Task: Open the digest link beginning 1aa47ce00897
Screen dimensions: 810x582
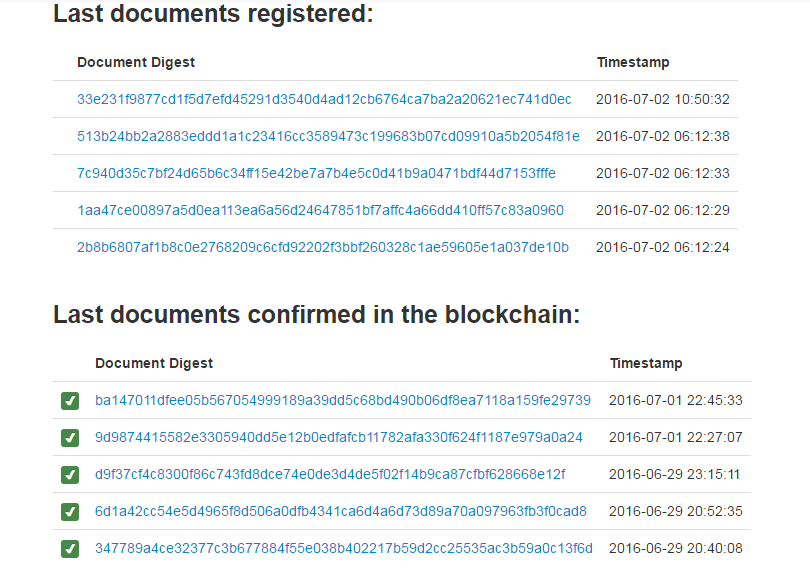Action: pos(320,210)
